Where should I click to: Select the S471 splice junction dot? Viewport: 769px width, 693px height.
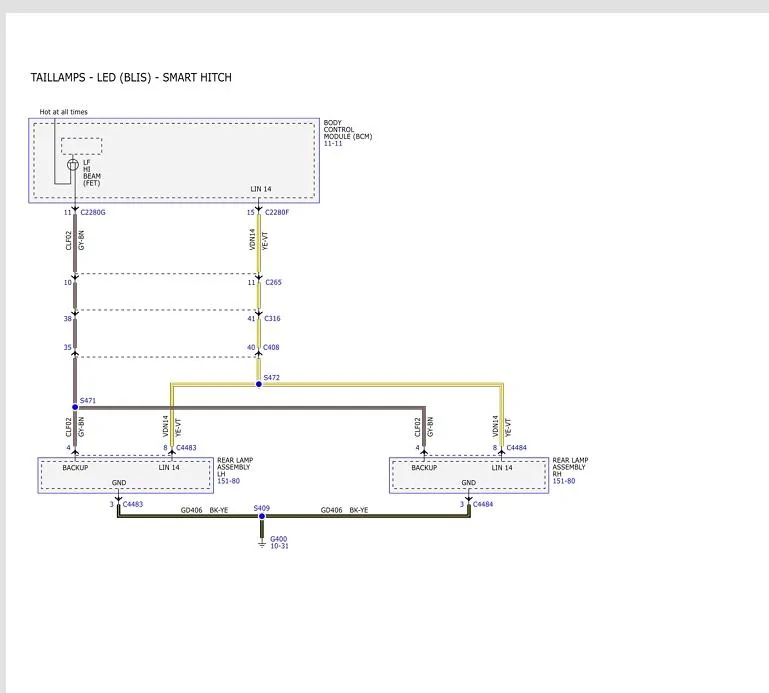(75, 407)
